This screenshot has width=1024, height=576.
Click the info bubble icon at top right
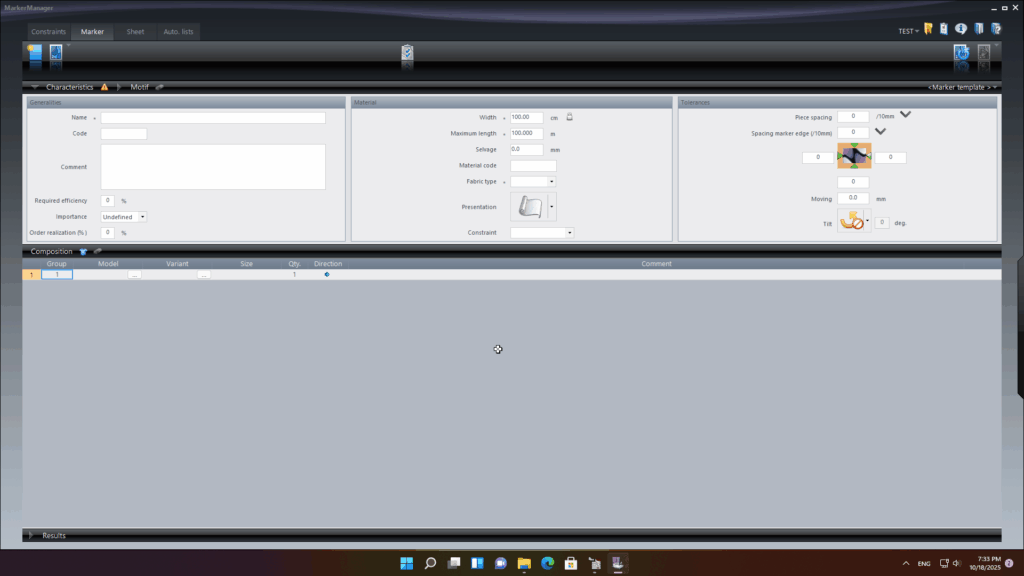pyautogui.click(x=961, y=30)
